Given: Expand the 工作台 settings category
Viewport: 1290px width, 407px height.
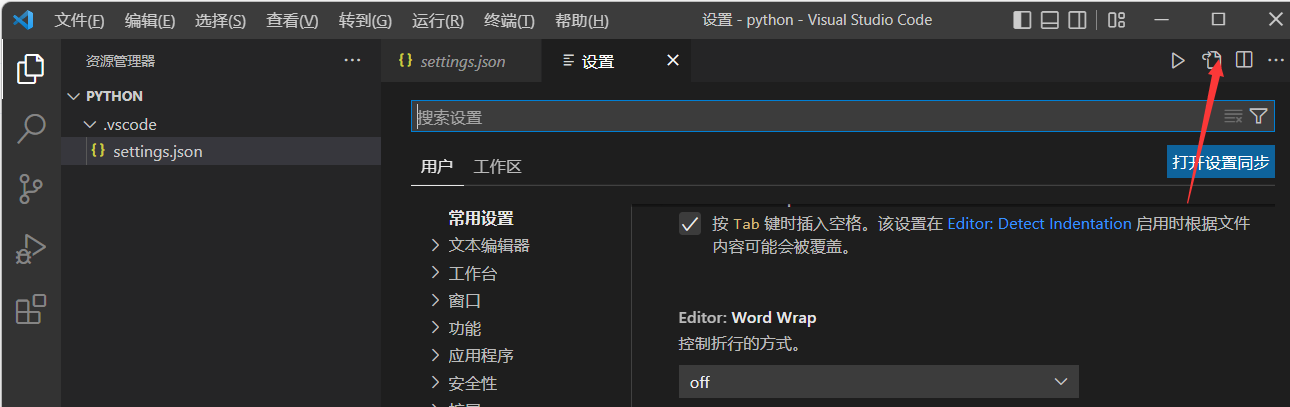Looking at the screenshot, I should (x=464, y=273).
